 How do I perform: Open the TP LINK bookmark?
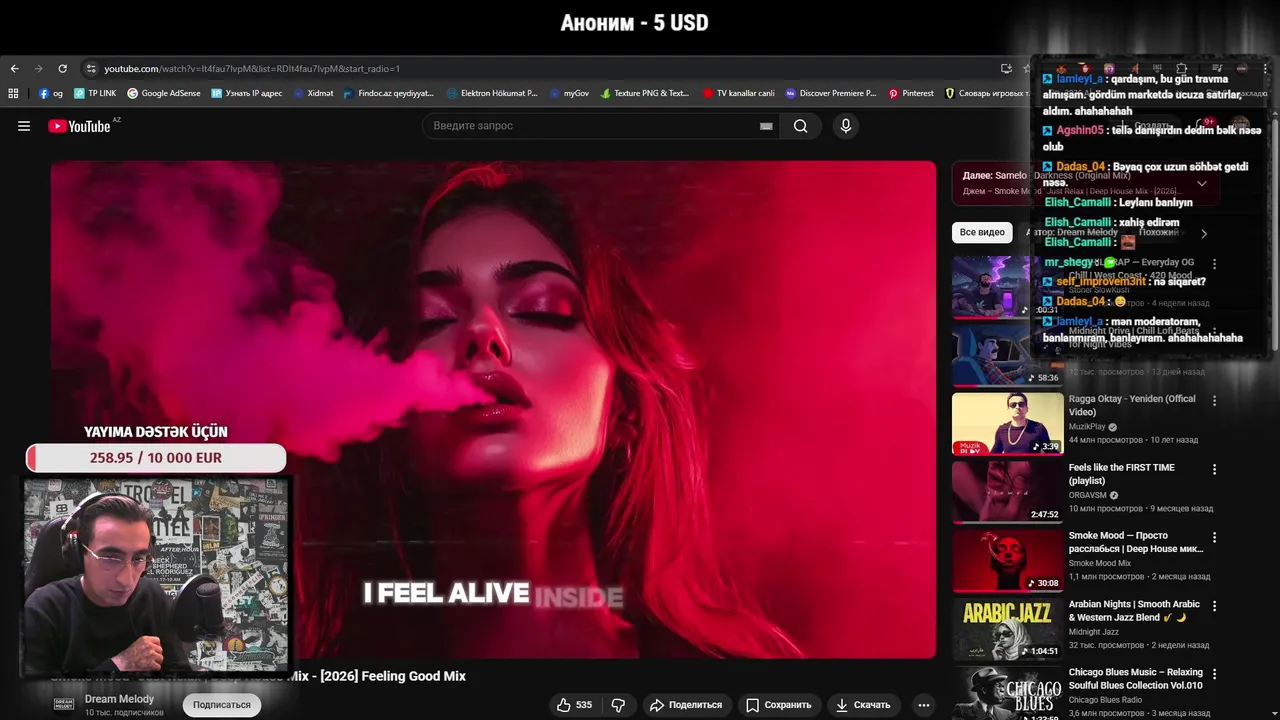pos(94,93)
